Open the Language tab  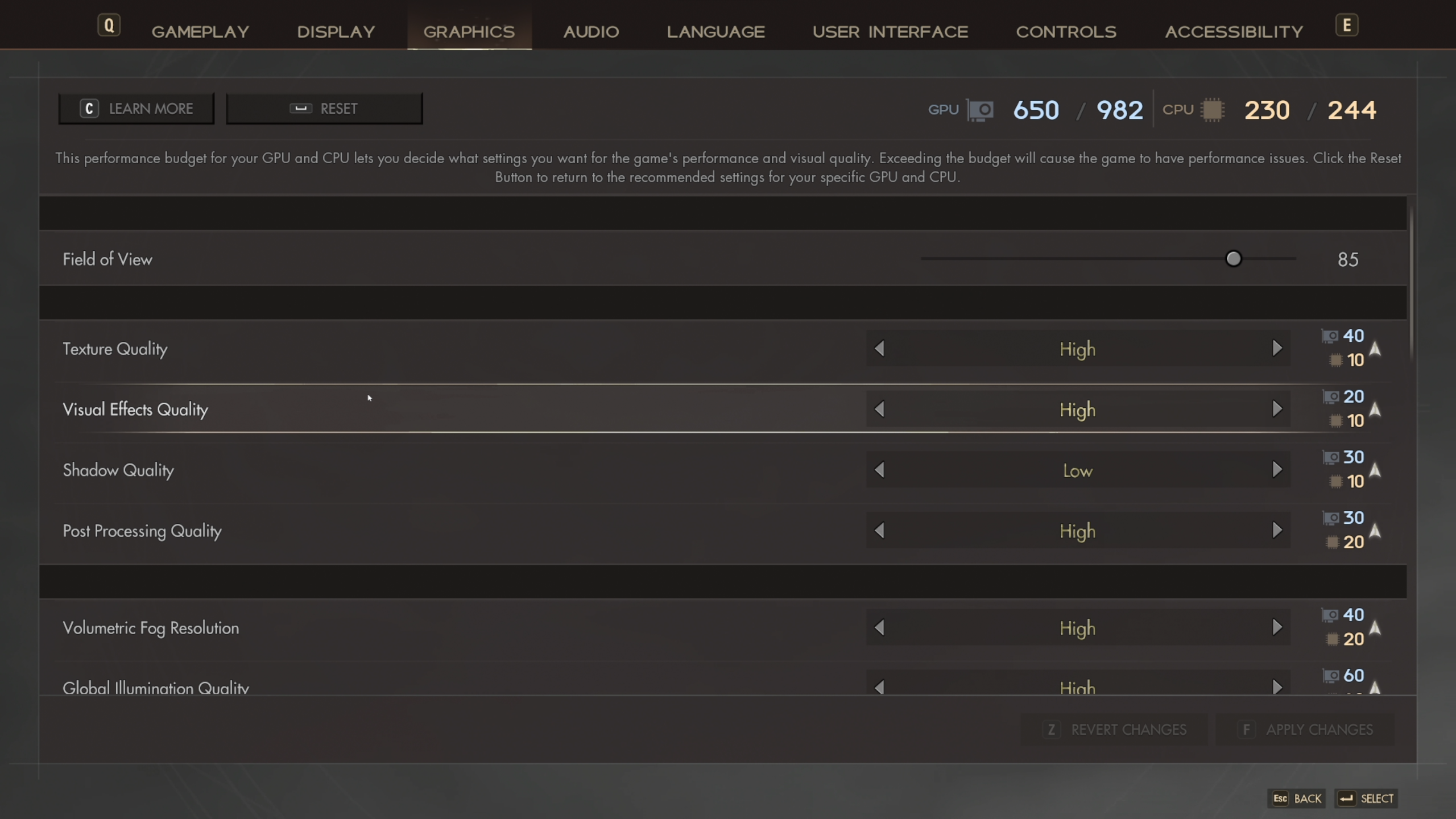(715, 32)
